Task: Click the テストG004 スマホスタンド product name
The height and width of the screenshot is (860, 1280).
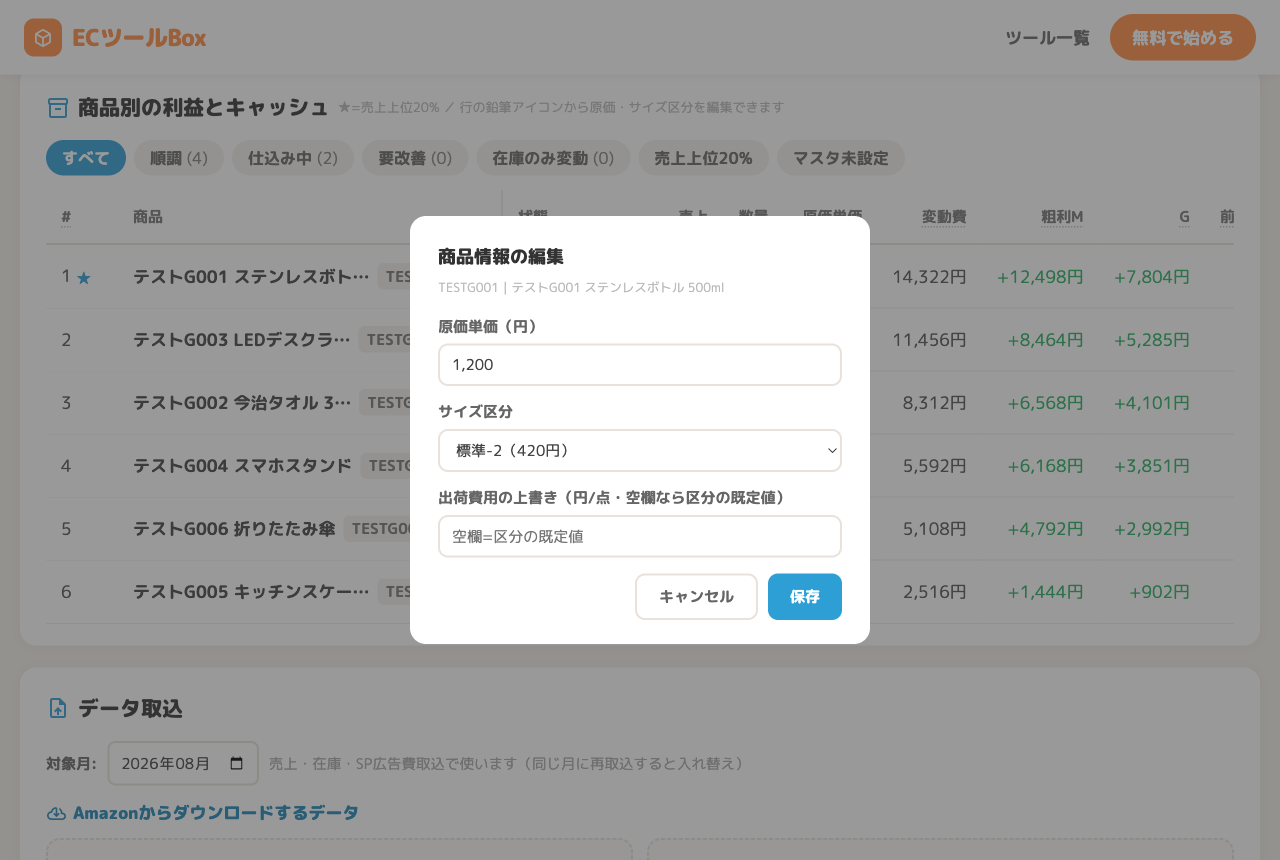Action: 243,466
